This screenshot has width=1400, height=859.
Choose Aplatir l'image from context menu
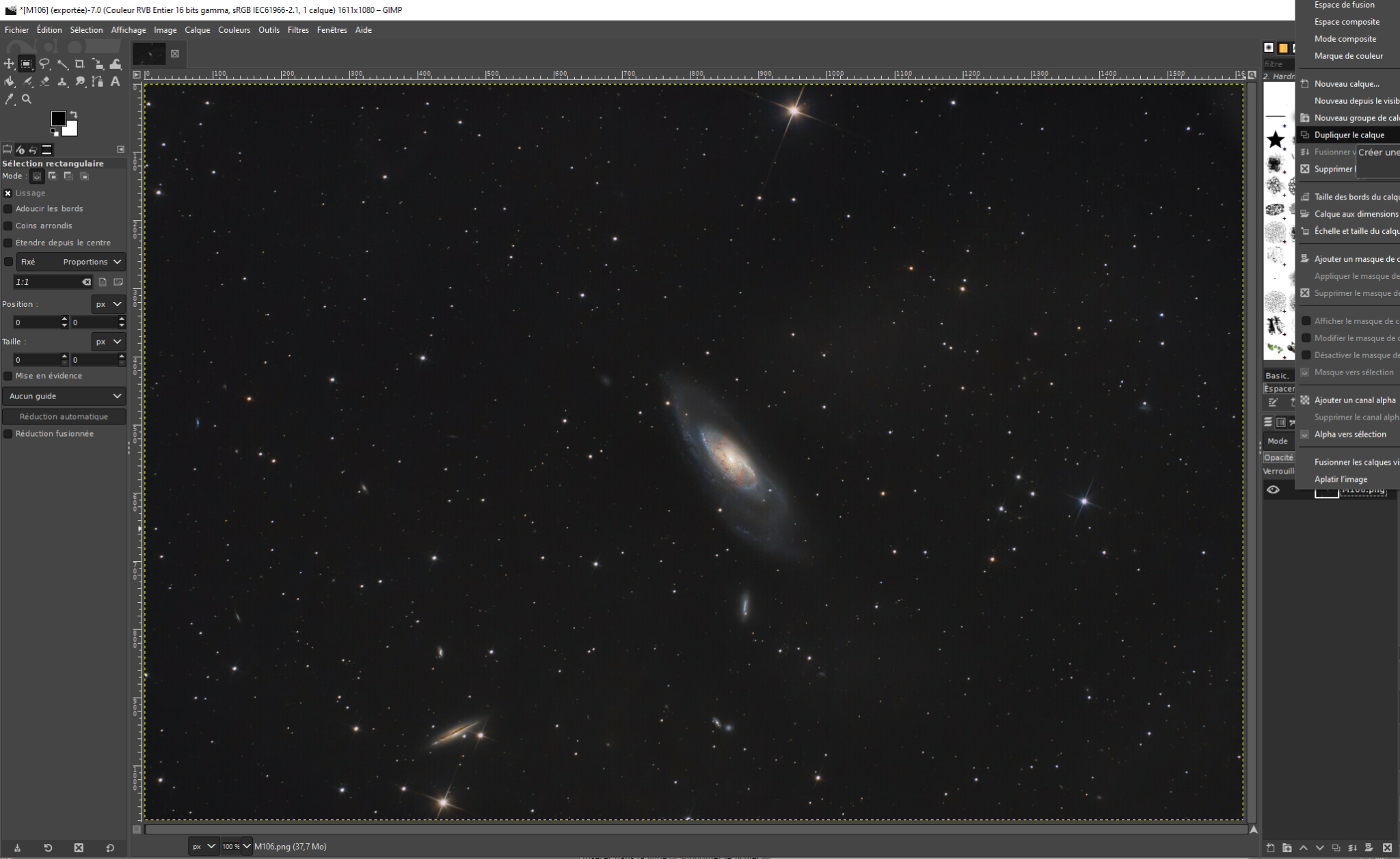1348,480
